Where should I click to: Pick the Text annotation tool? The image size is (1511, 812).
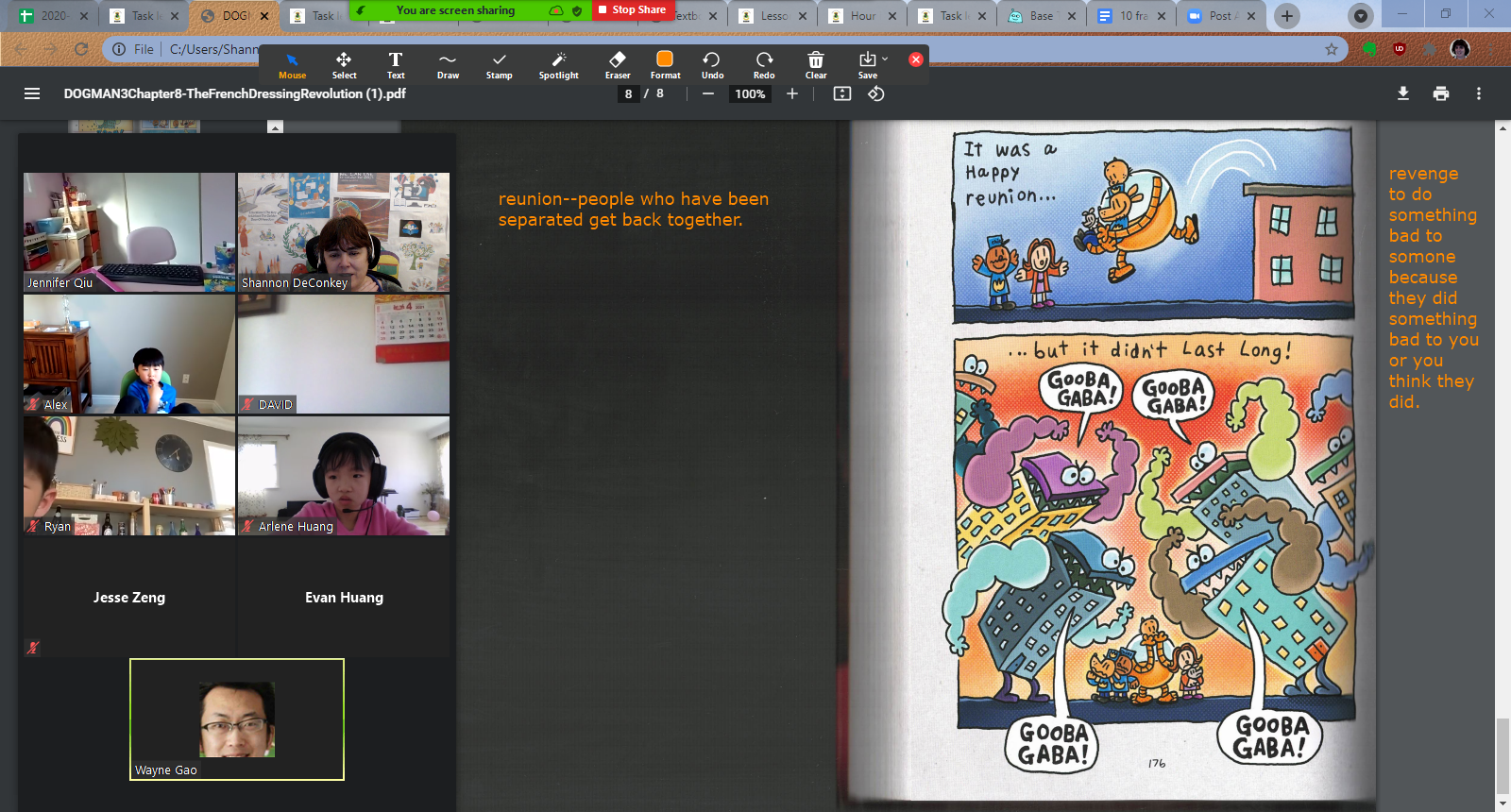click(x=396, y=65)
